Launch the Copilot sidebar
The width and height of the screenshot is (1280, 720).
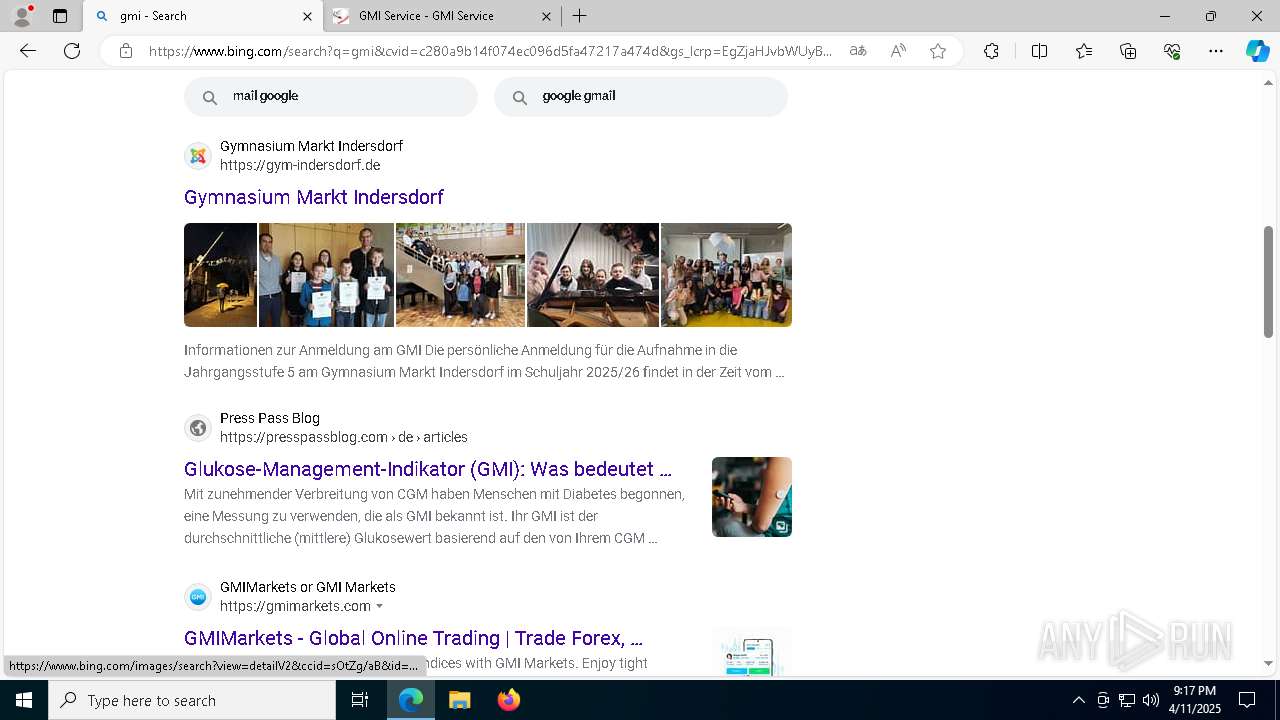tap(1257, 51)
